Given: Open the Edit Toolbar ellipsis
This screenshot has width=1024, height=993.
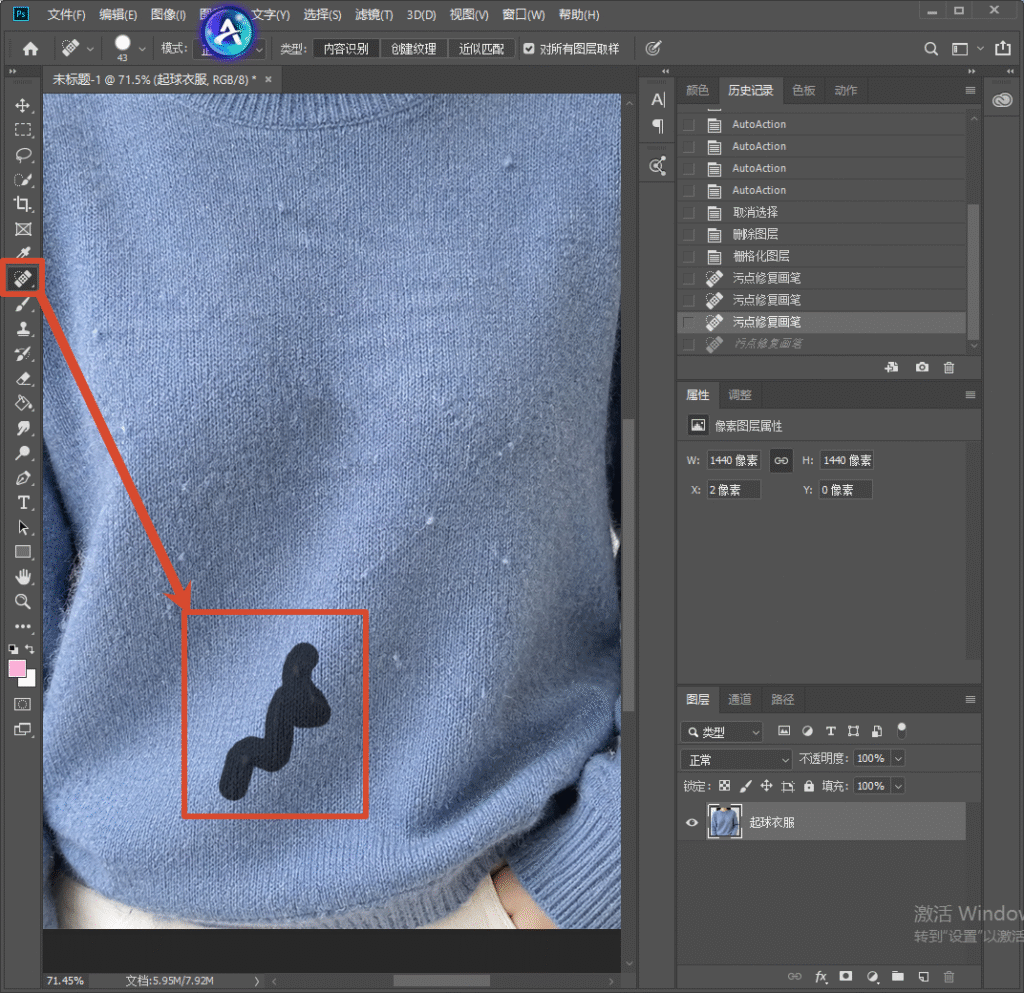Looking at the screenshot, I should [x=23, y=627].
